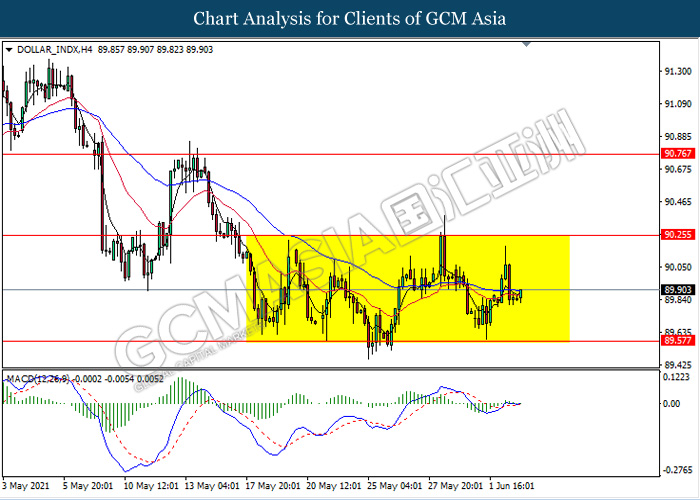Image resolution: width=700 pixels, height=500 pixels.
Task: Click the 25 May 04:01 time label
Action: (395, 485)
